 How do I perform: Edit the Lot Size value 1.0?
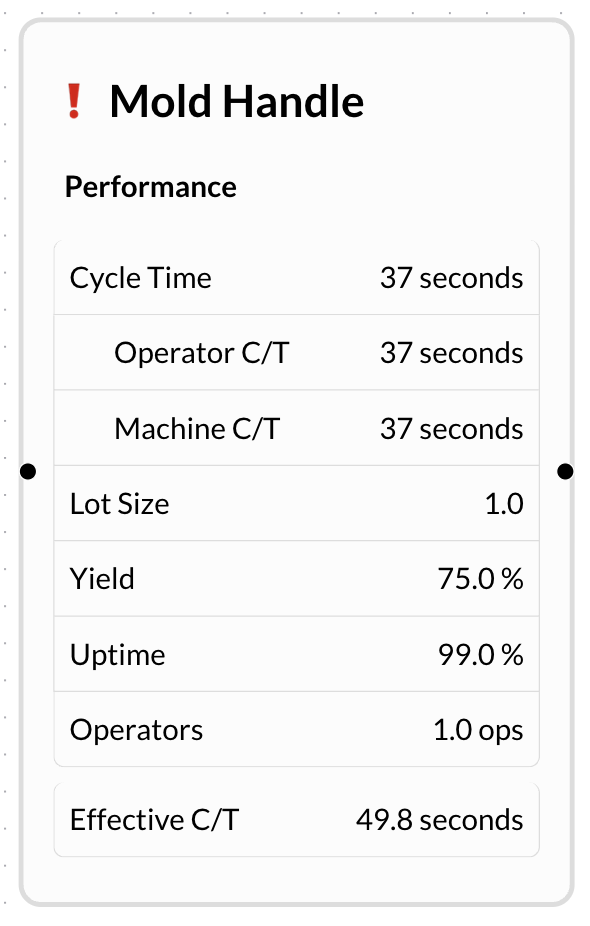[504, 504]
